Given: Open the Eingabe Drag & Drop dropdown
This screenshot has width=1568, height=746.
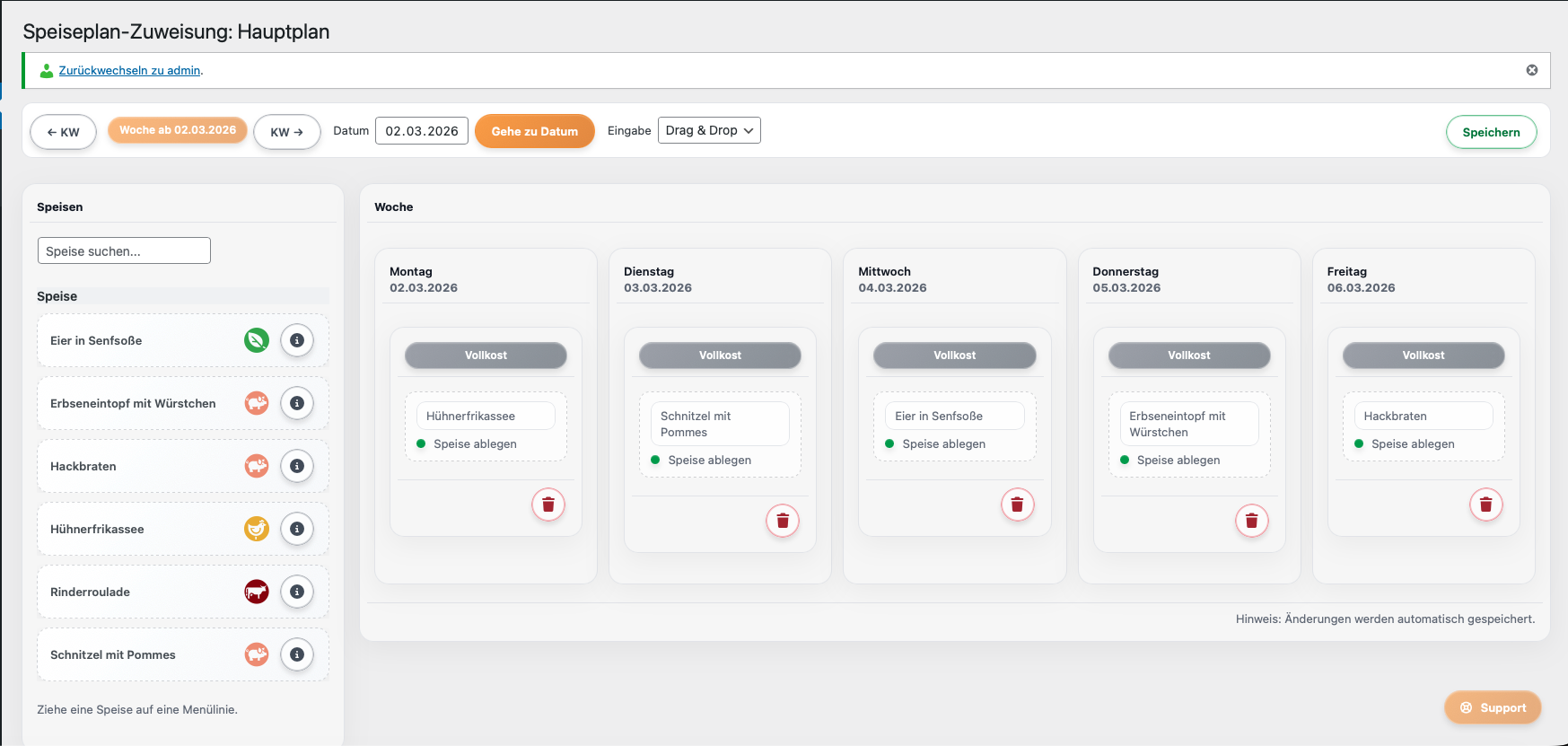Looking at the screenshot, I should point(709,131).
